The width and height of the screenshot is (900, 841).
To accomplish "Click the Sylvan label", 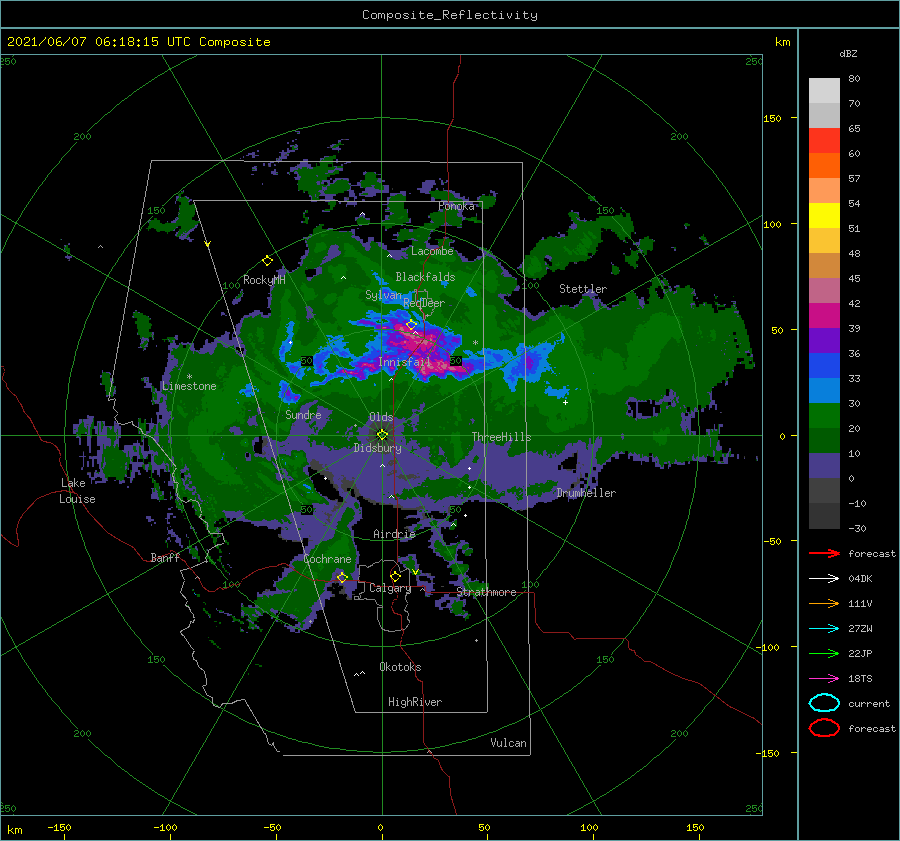I will tap(383, 295).
